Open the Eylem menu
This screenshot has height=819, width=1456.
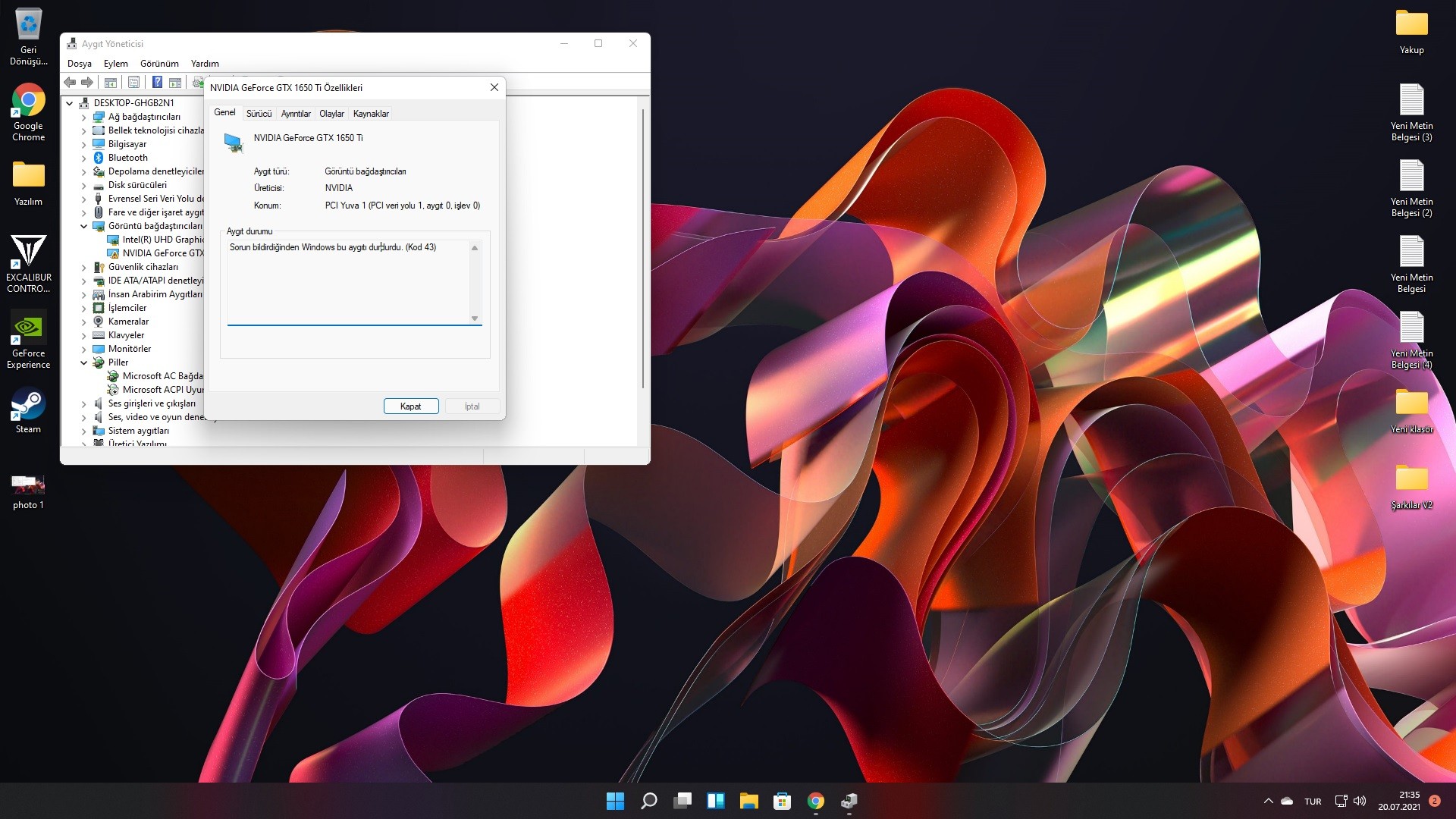pyautogui.click(x=115, y=64)
